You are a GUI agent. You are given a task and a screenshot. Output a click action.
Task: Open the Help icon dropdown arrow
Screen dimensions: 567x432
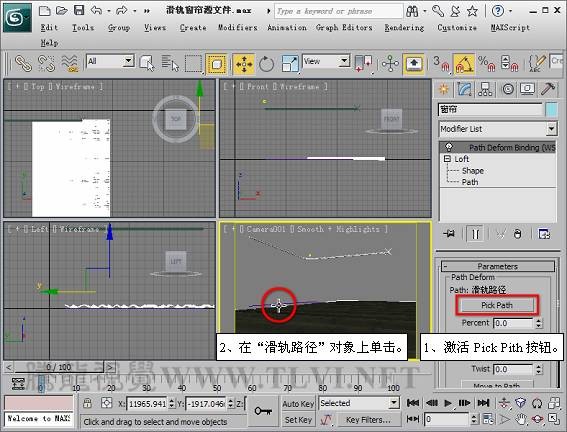[x=511, y=11]
